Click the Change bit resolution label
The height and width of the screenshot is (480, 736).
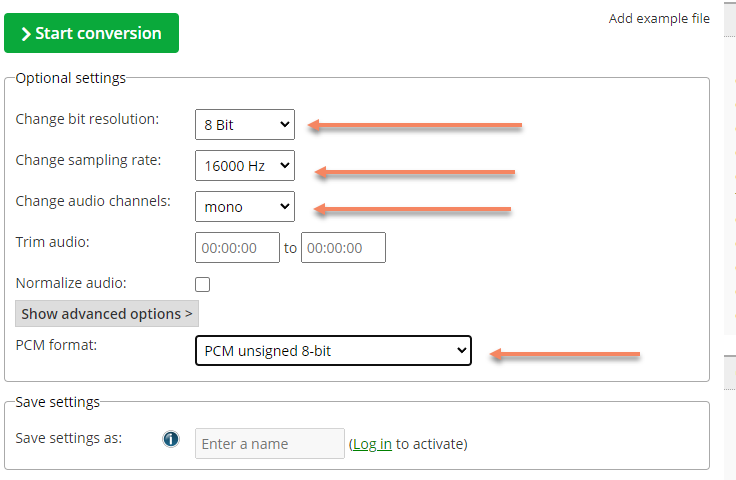point(87,120)
